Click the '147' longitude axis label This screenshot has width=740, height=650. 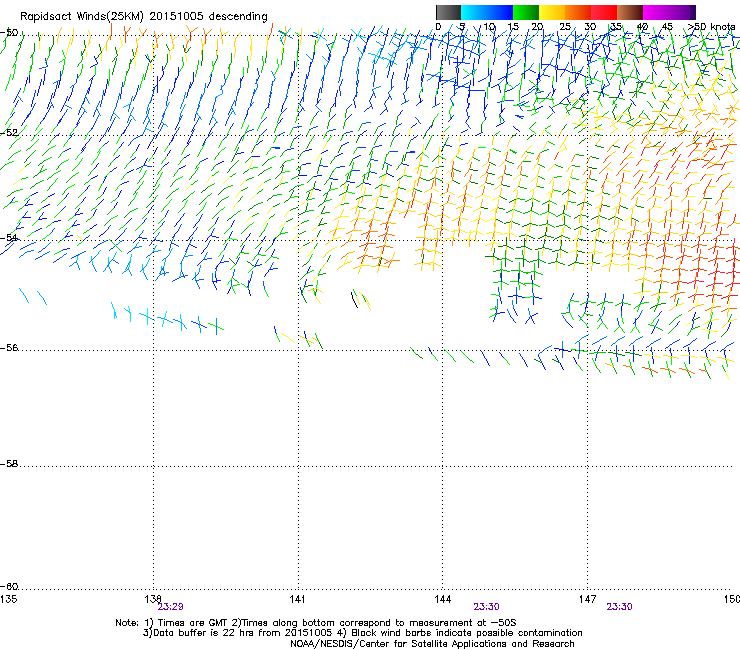[588, 599]
